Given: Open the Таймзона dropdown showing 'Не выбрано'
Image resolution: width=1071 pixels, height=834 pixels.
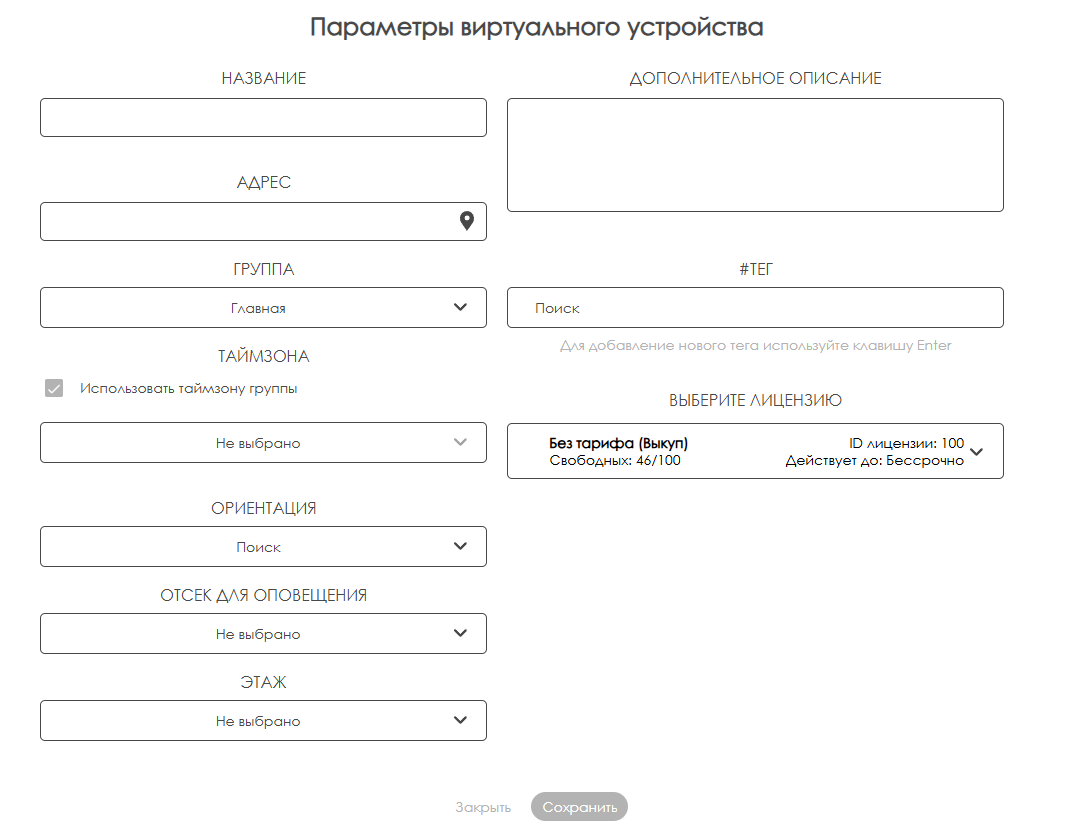Looking at the screenshot, I should (258, 443).
